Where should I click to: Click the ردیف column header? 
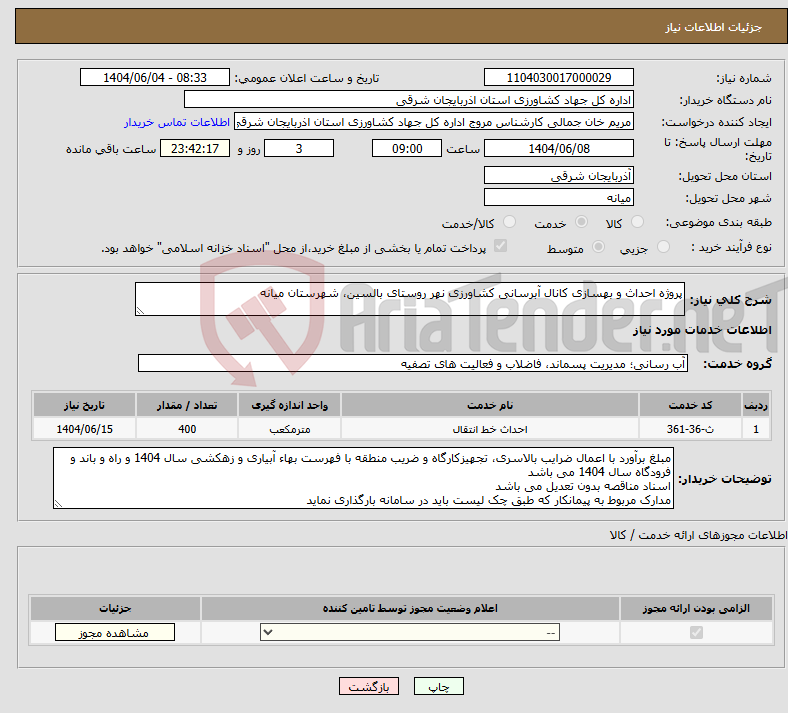756,405
